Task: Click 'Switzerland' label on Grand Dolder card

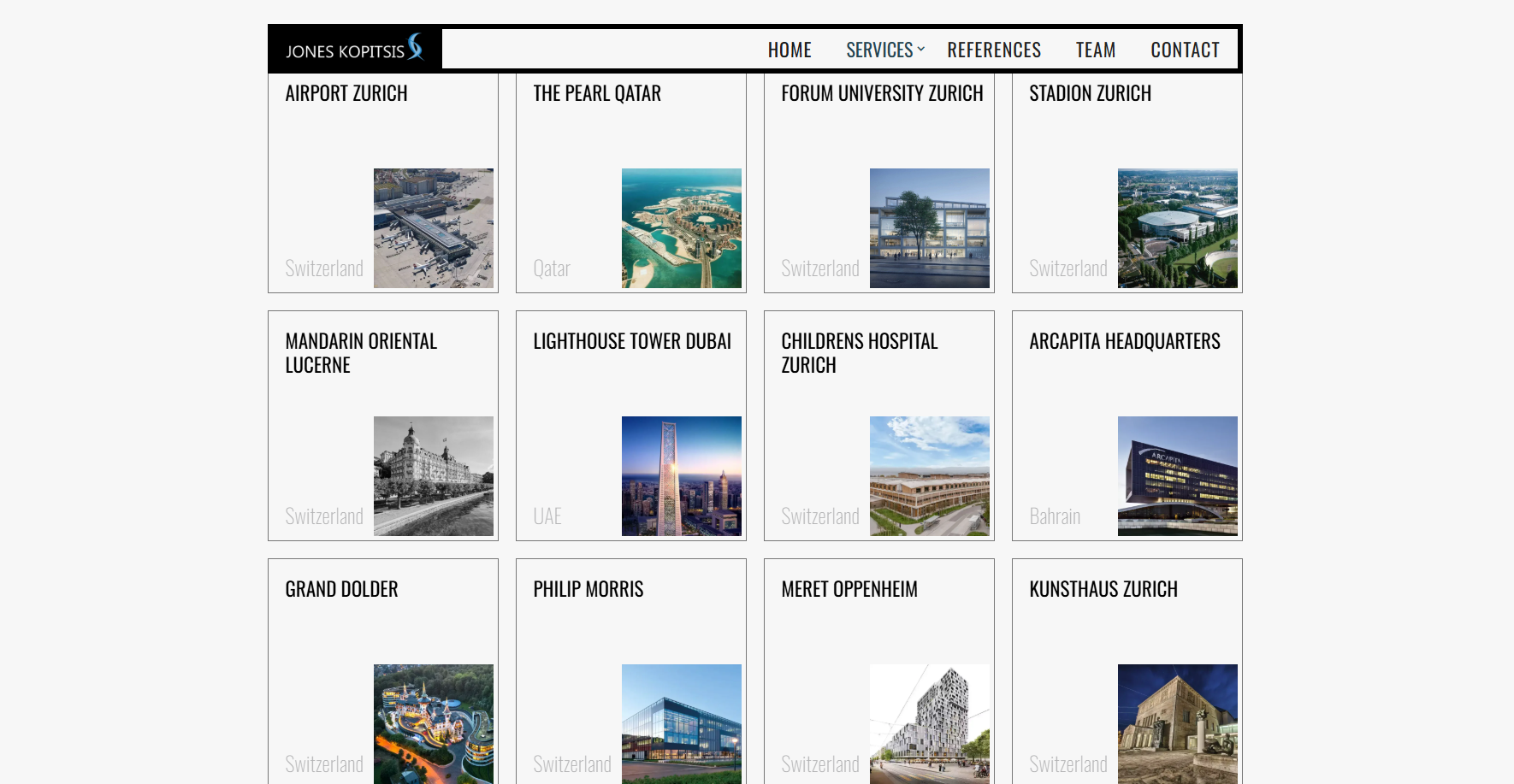Action: coord(324,764)
